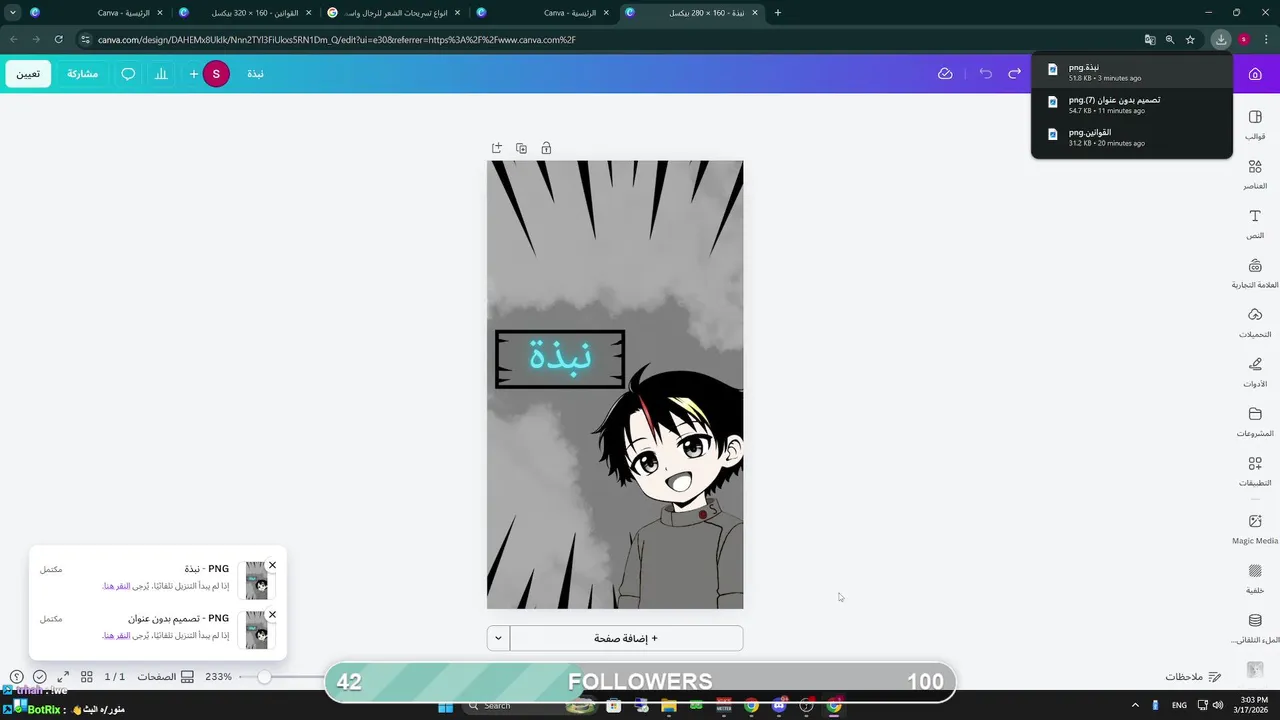The height and width of the screenshot is (720, 1280).
Task: Dismiss the تصميم بدون عنوان download notification
Action: [x=272, y=615]
